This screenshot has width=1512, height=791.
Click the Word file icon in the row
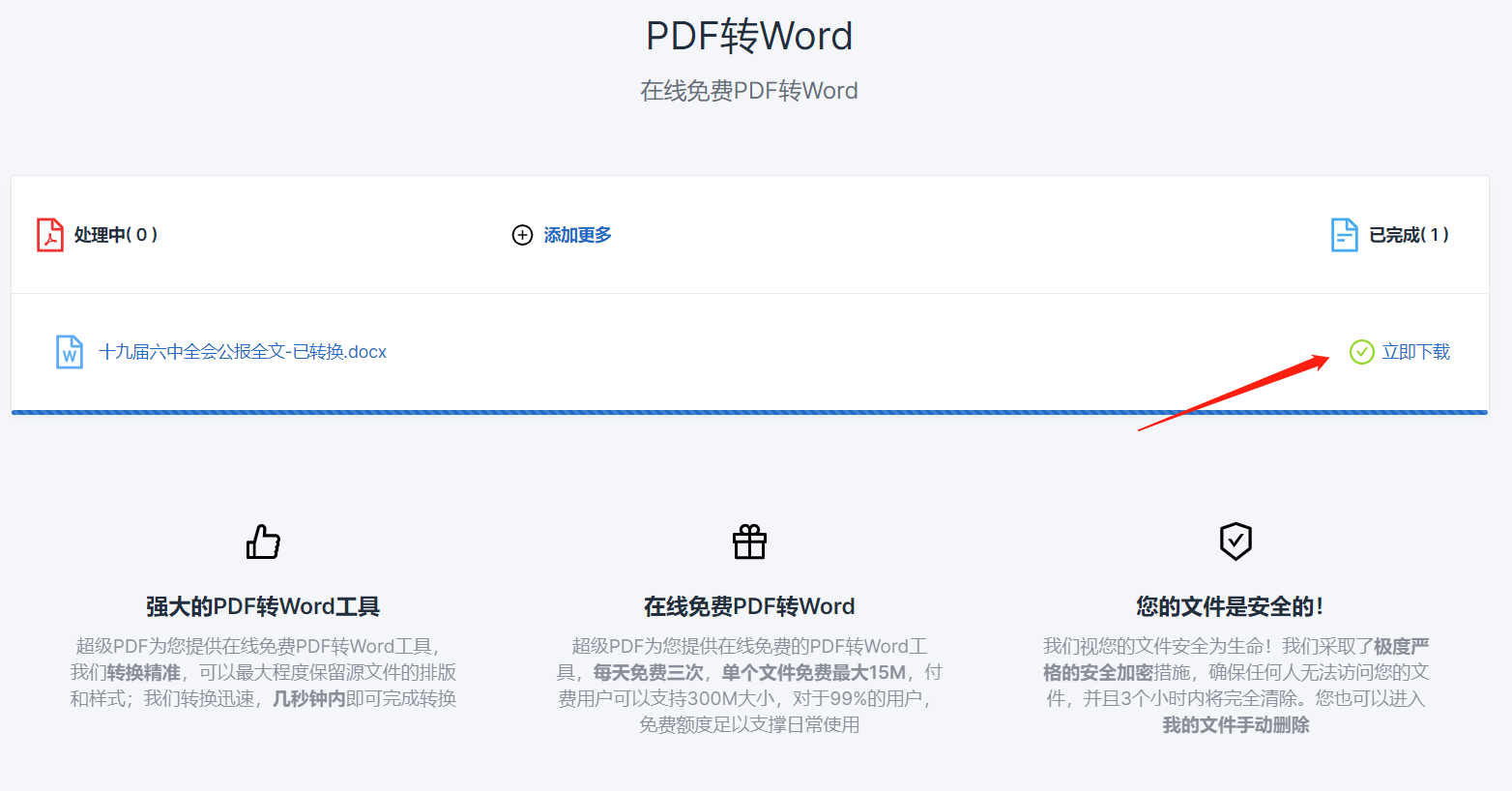[x=70, y=352]
